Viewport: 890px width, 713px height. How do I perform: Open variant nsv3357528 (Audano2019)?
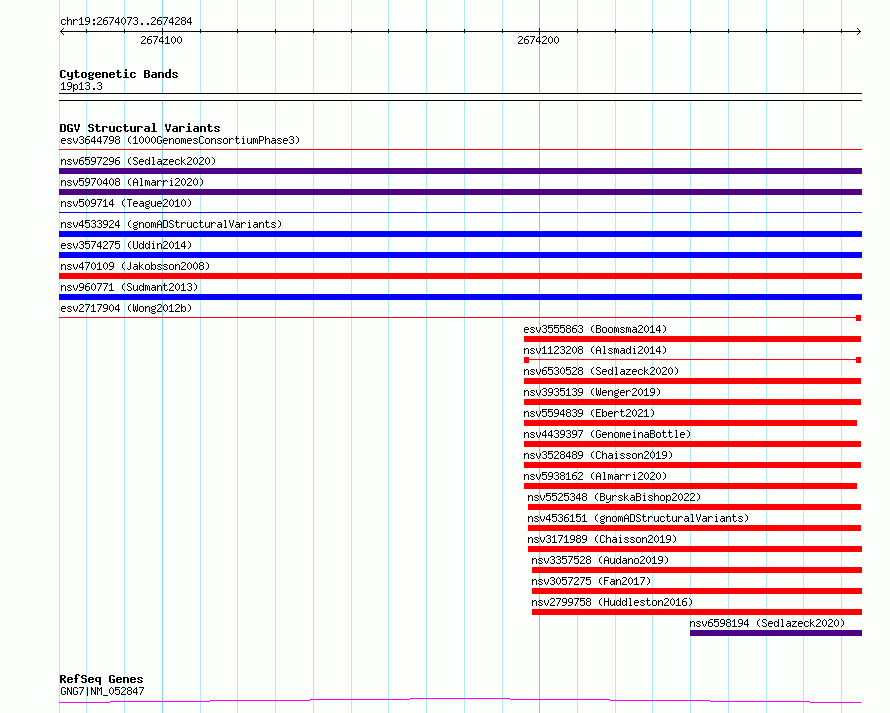tap(600, 560)
